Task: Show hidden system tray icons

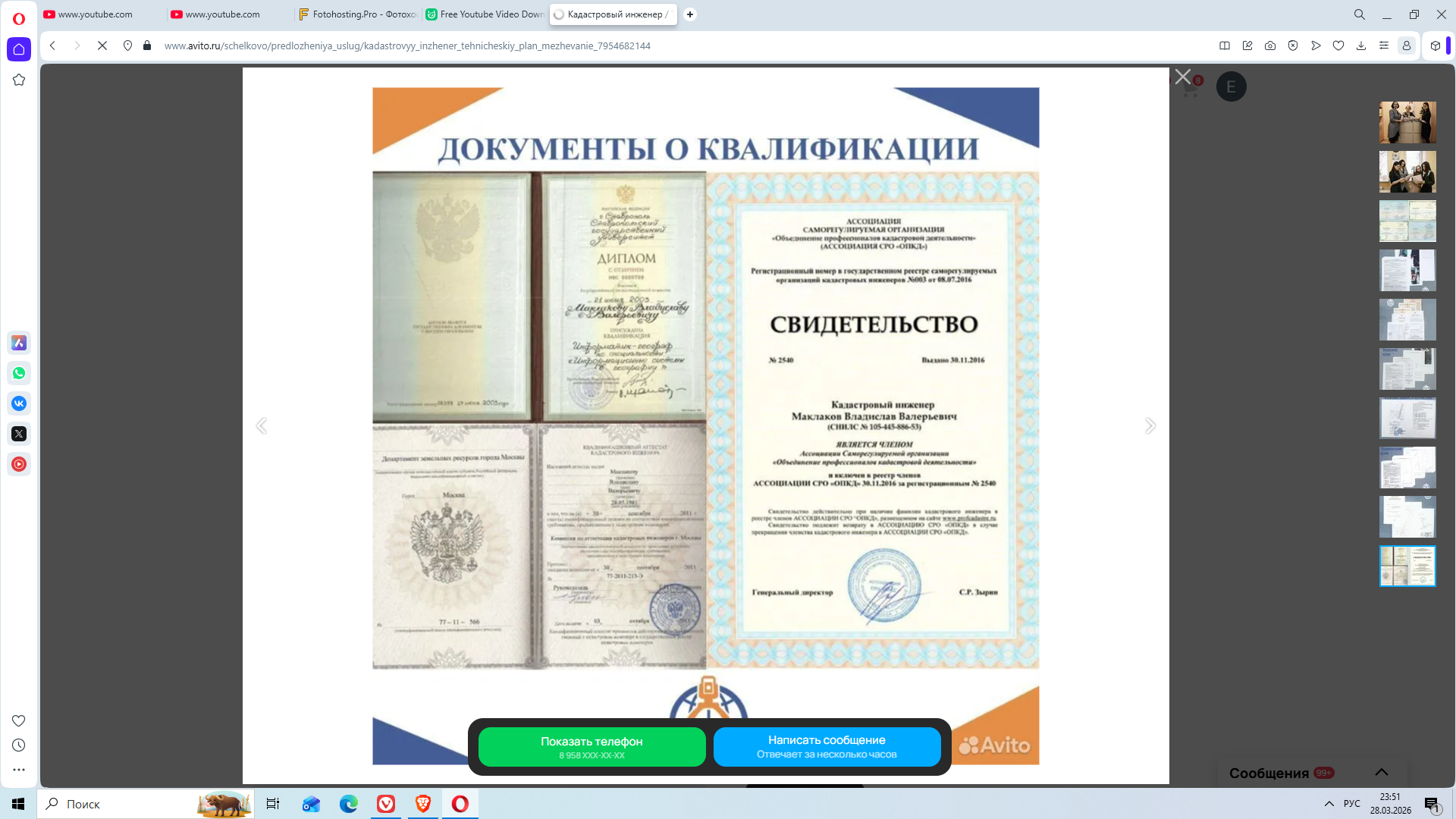Action: tap(1329, 804)
